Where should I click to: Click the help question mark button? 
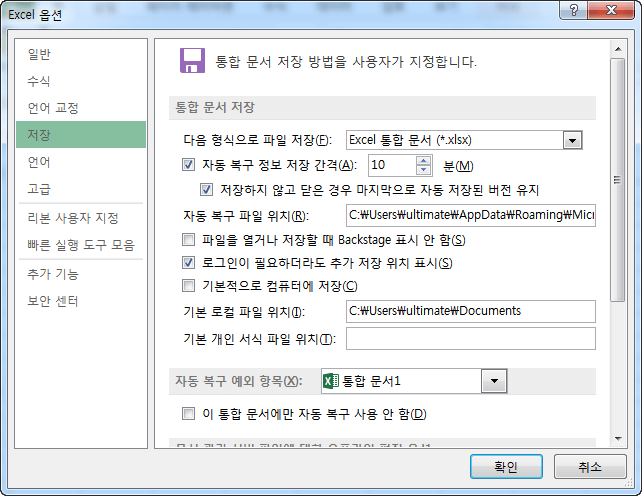coord(574,10)
